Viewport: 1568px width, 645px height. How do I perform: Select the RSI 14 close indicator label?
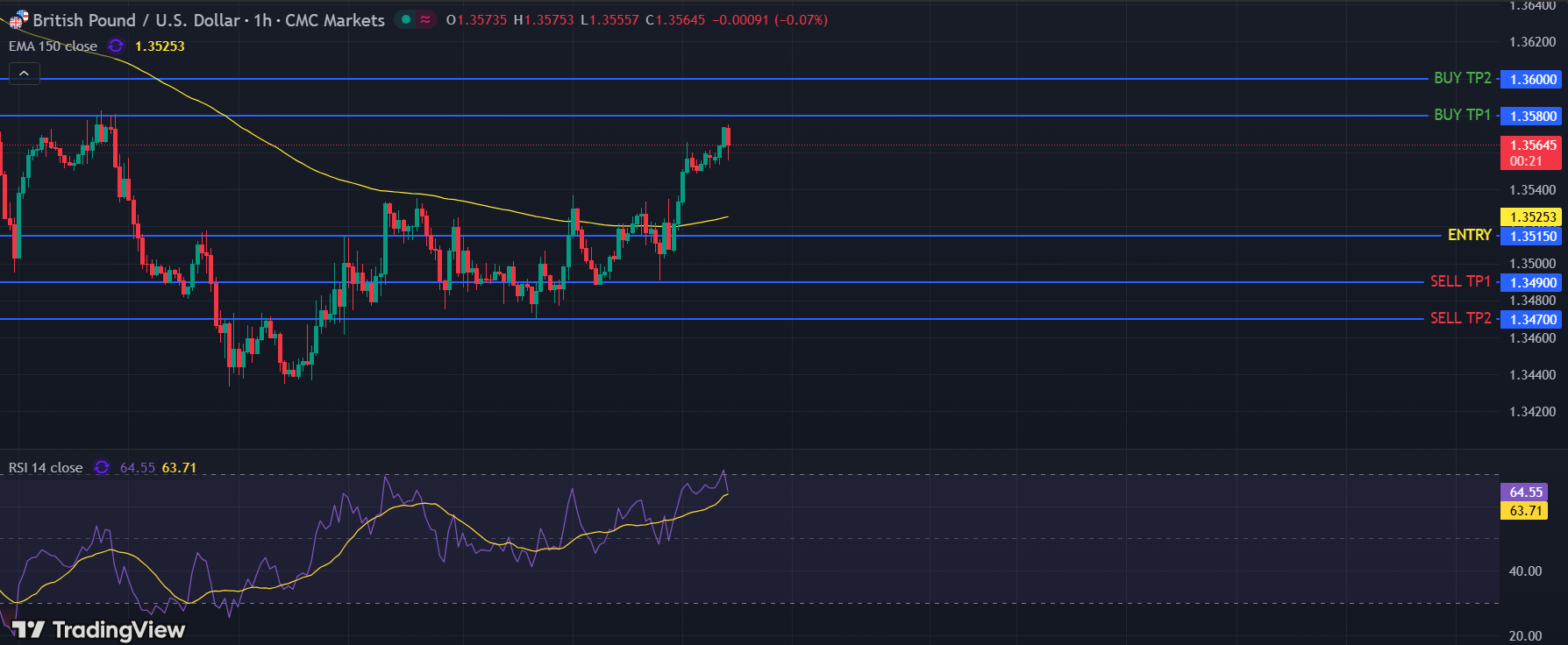click(x=46, y=467)
